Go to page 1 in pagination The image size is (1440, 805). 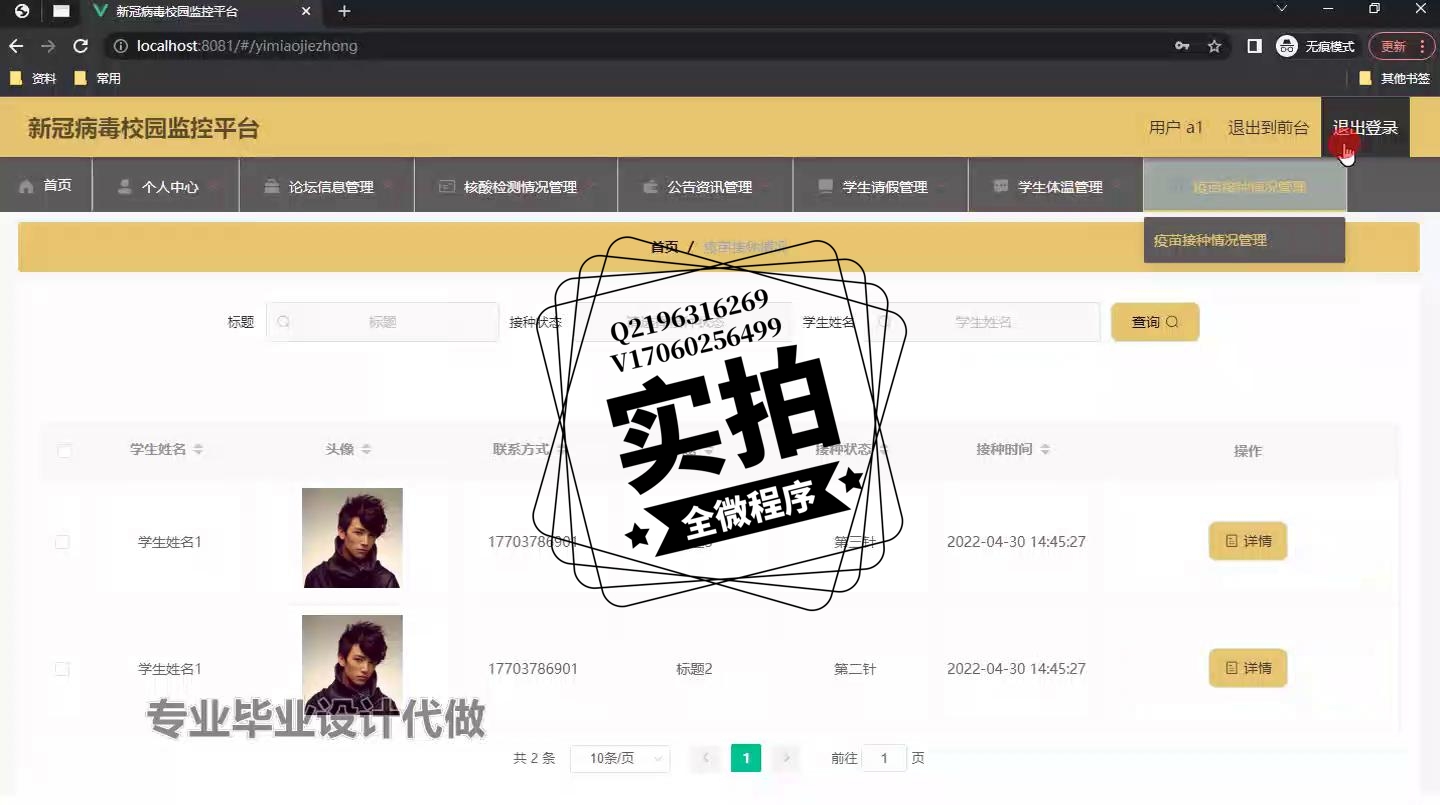[x=746, y=758]
